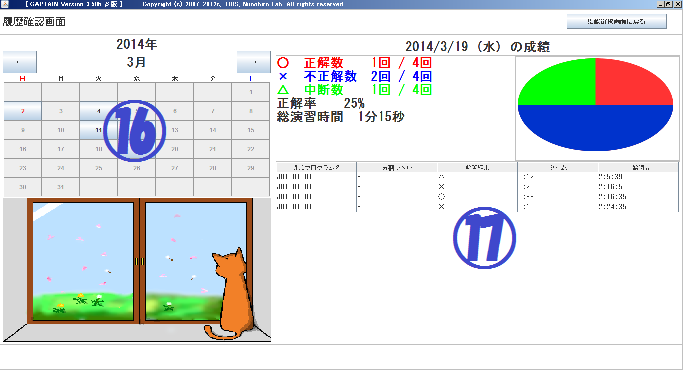
Task: Select day 14 in the calendar
Action: click(213, 130)
